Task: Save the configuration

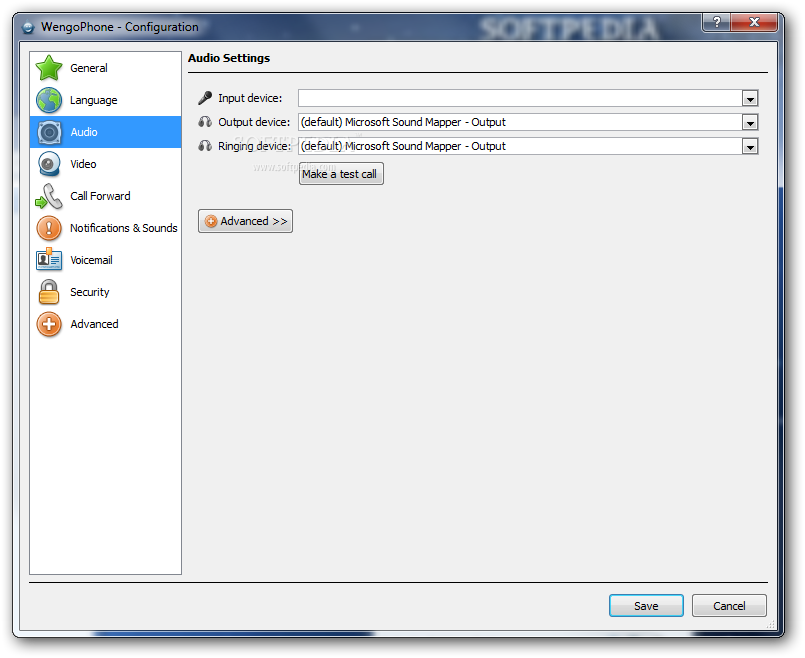Action: tap(646, 606)
